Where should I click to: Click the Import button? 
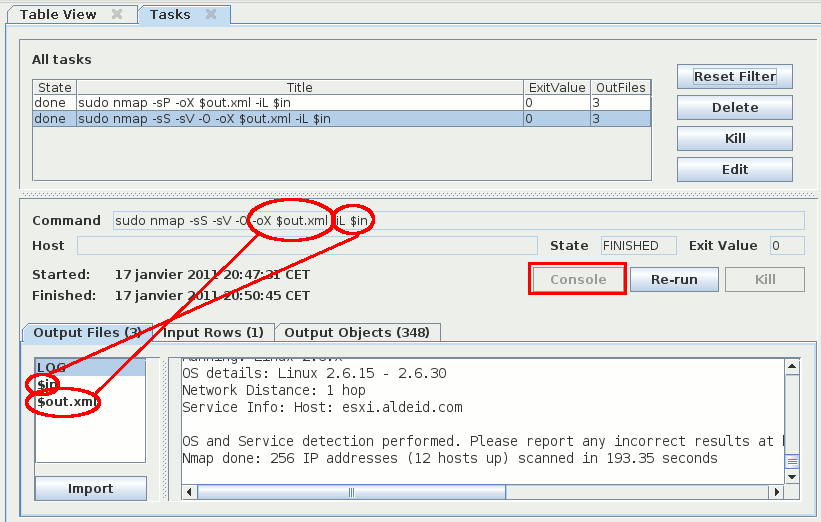(90, 489)
